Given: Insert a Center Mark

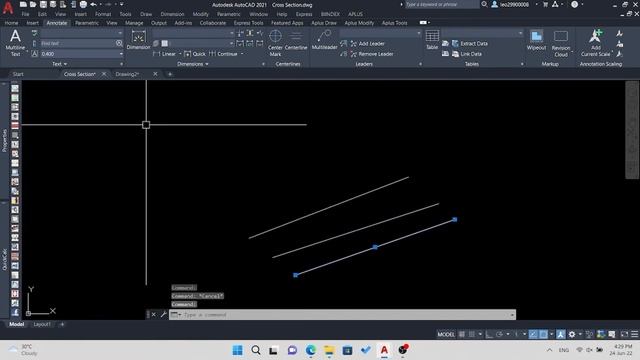Looking at the screenshot, I should (275, 42).
